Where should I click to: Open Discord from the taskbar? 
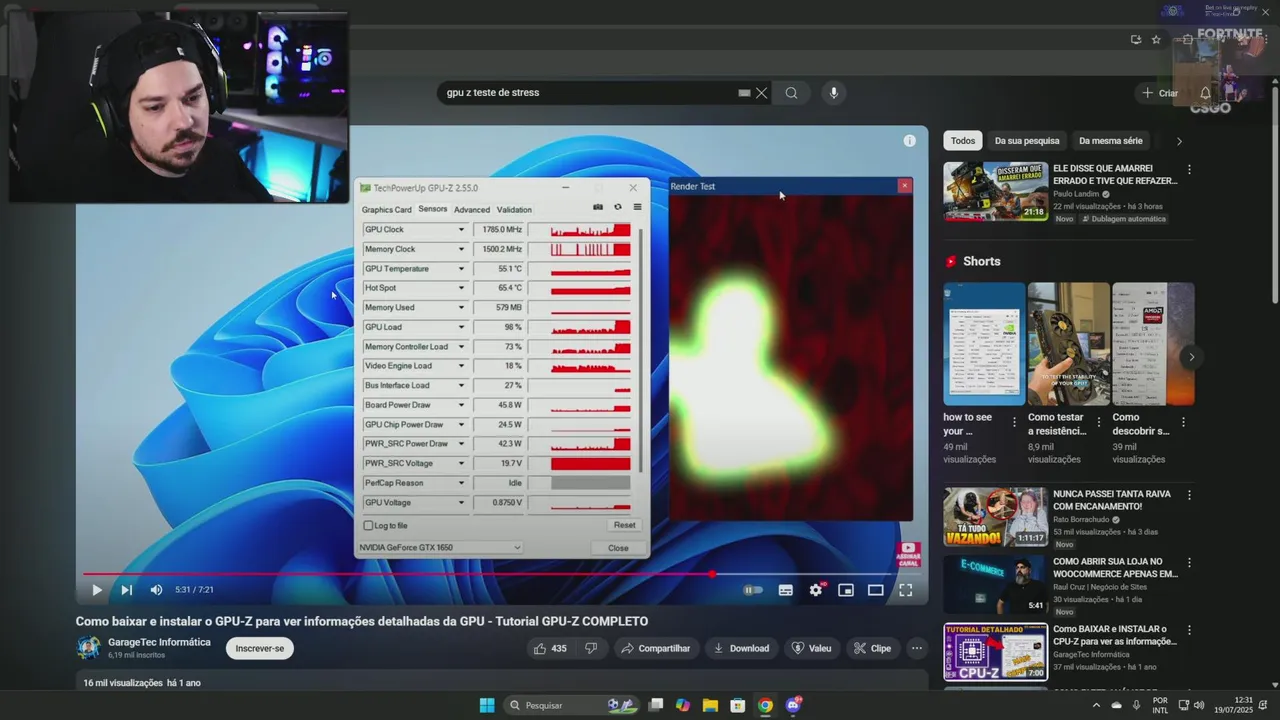coord(794,705)
